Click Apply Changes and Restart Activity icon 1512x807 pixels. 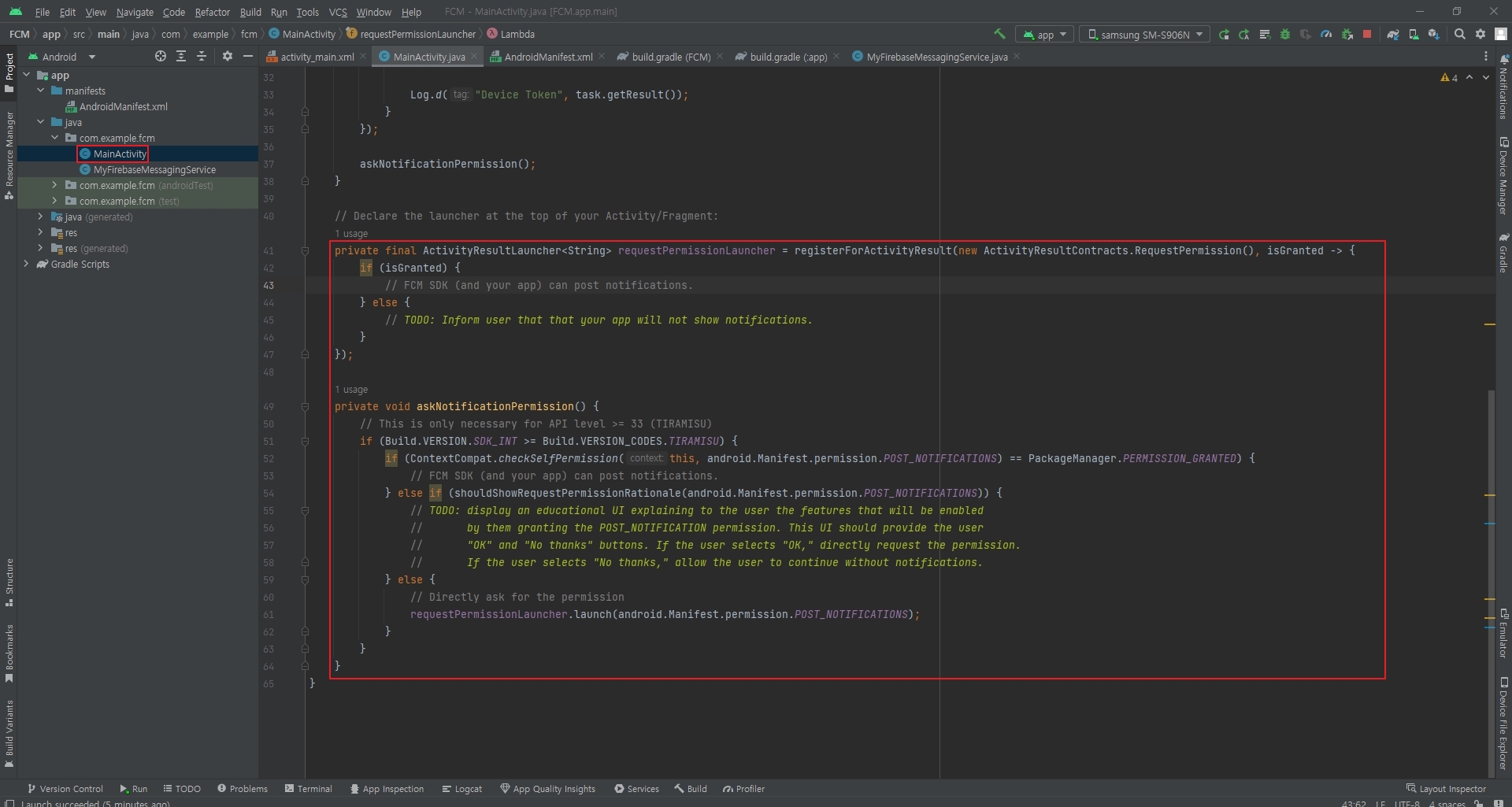click(1244, 35)
